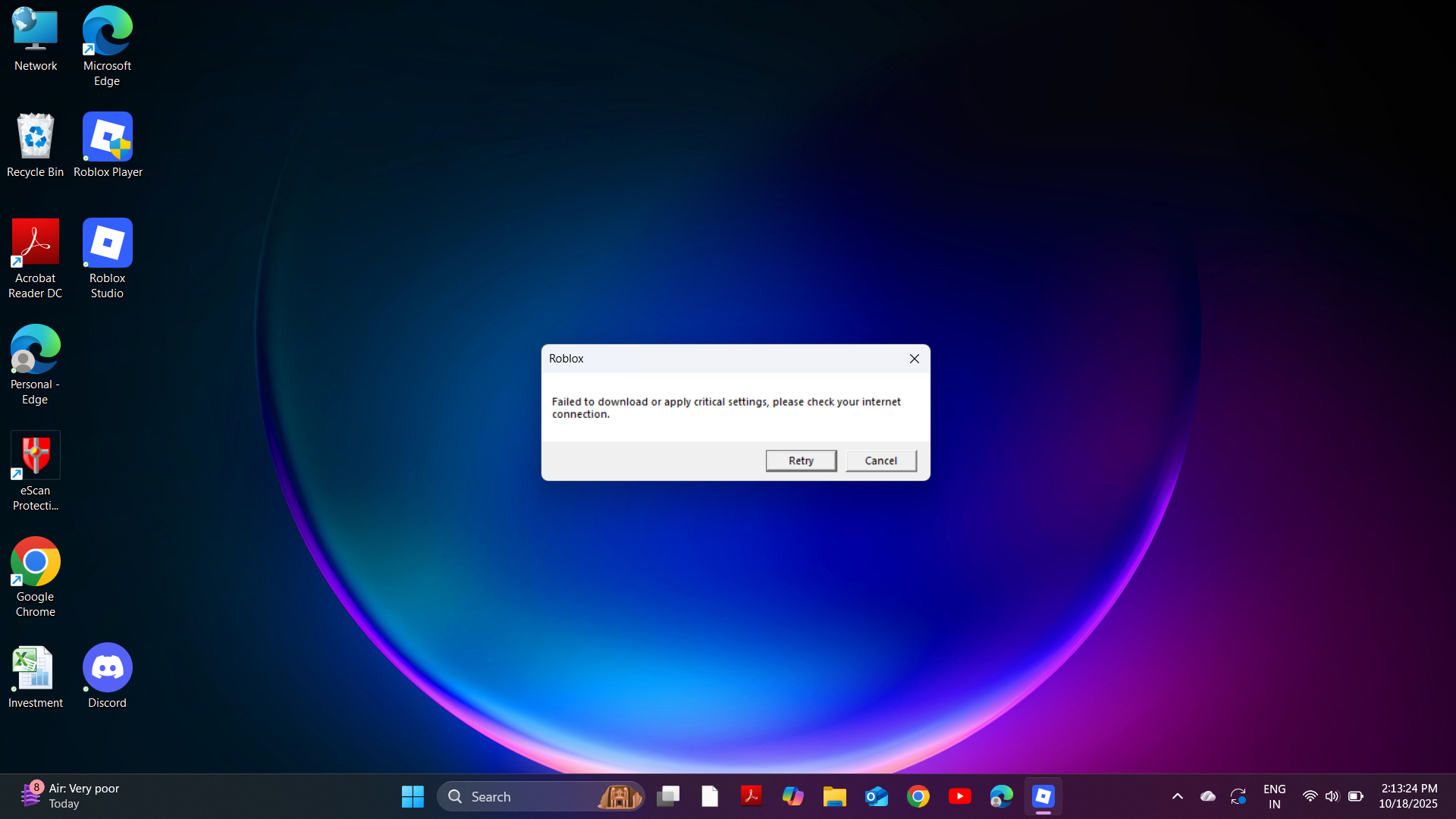Open Google Chrome from the taskbar
The height and width of the screenshot is (819, 1456).
click(x=918, y=796)
